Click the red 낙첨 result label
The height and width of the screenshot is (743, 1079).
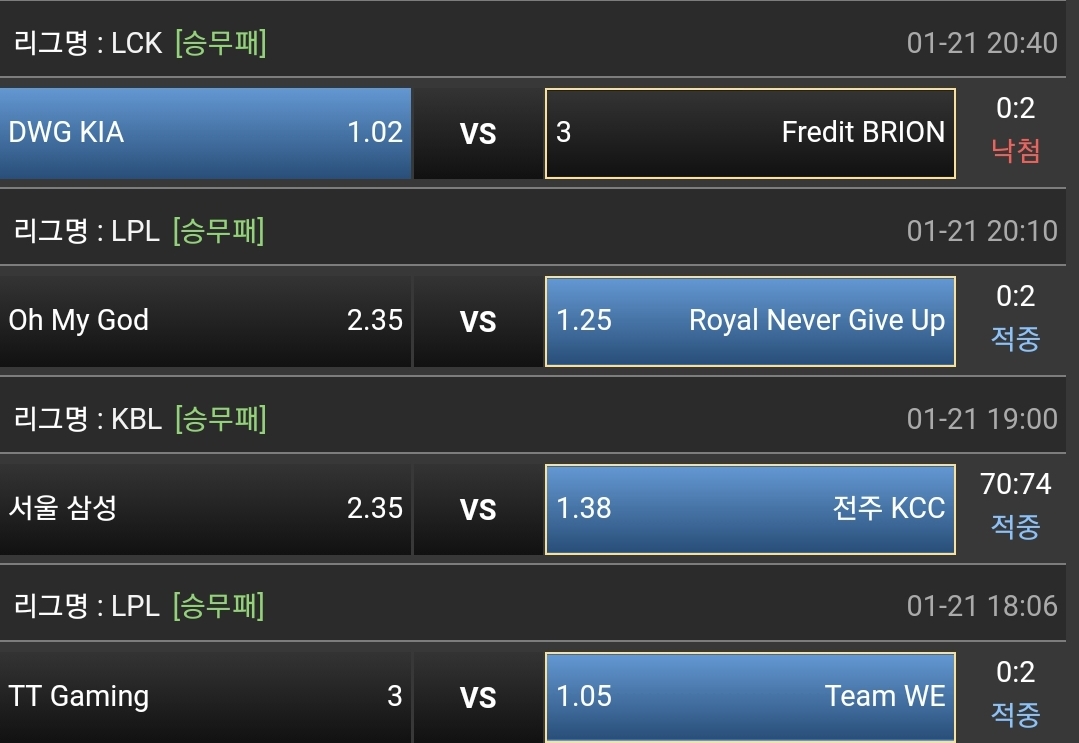(1016, 151)
